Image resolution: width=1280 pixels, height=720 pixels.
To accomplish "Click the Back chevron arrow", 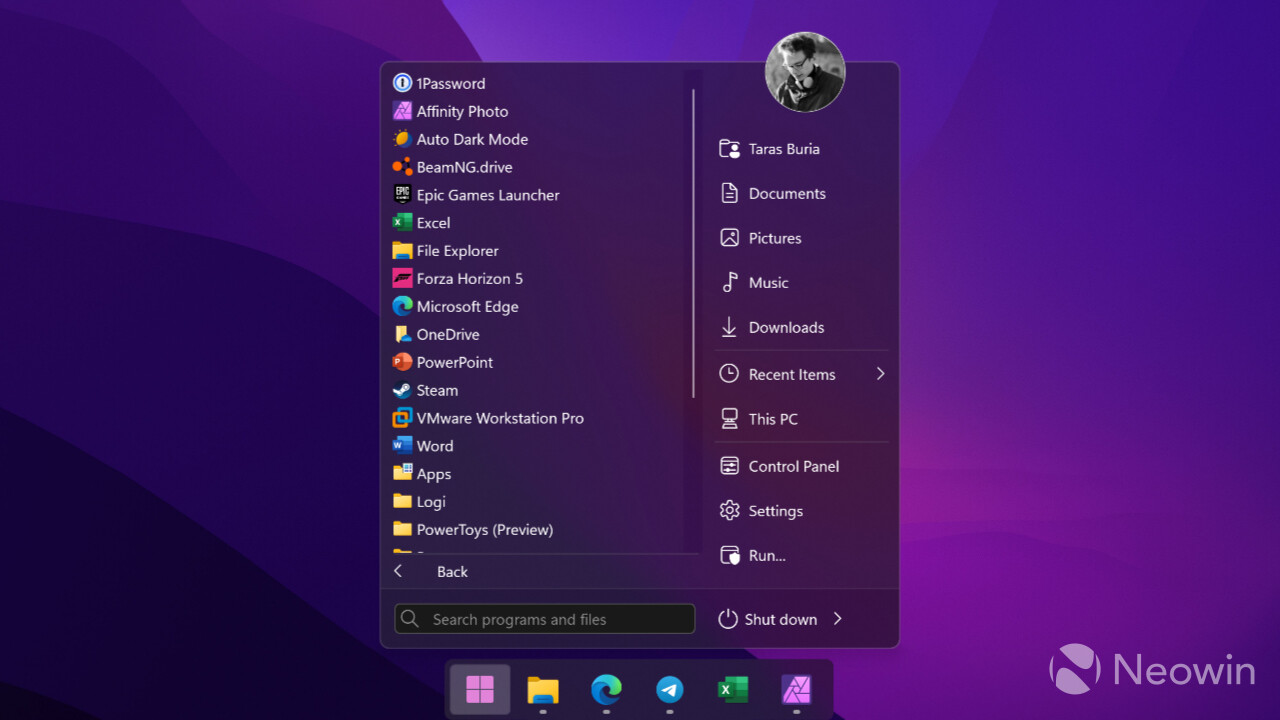I will 398,571.
